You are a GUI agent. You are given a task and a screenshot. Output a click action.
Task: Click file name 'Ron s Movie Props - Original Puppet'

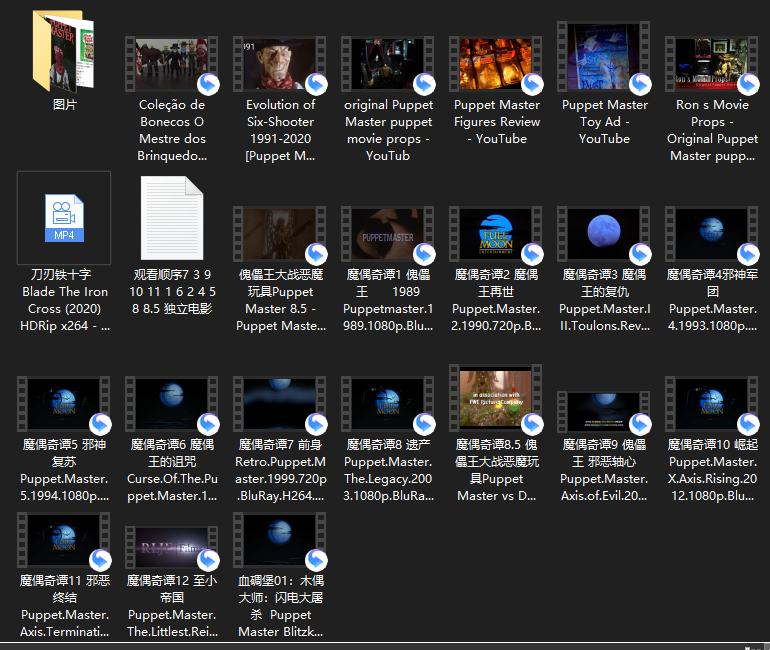(712, 130)
